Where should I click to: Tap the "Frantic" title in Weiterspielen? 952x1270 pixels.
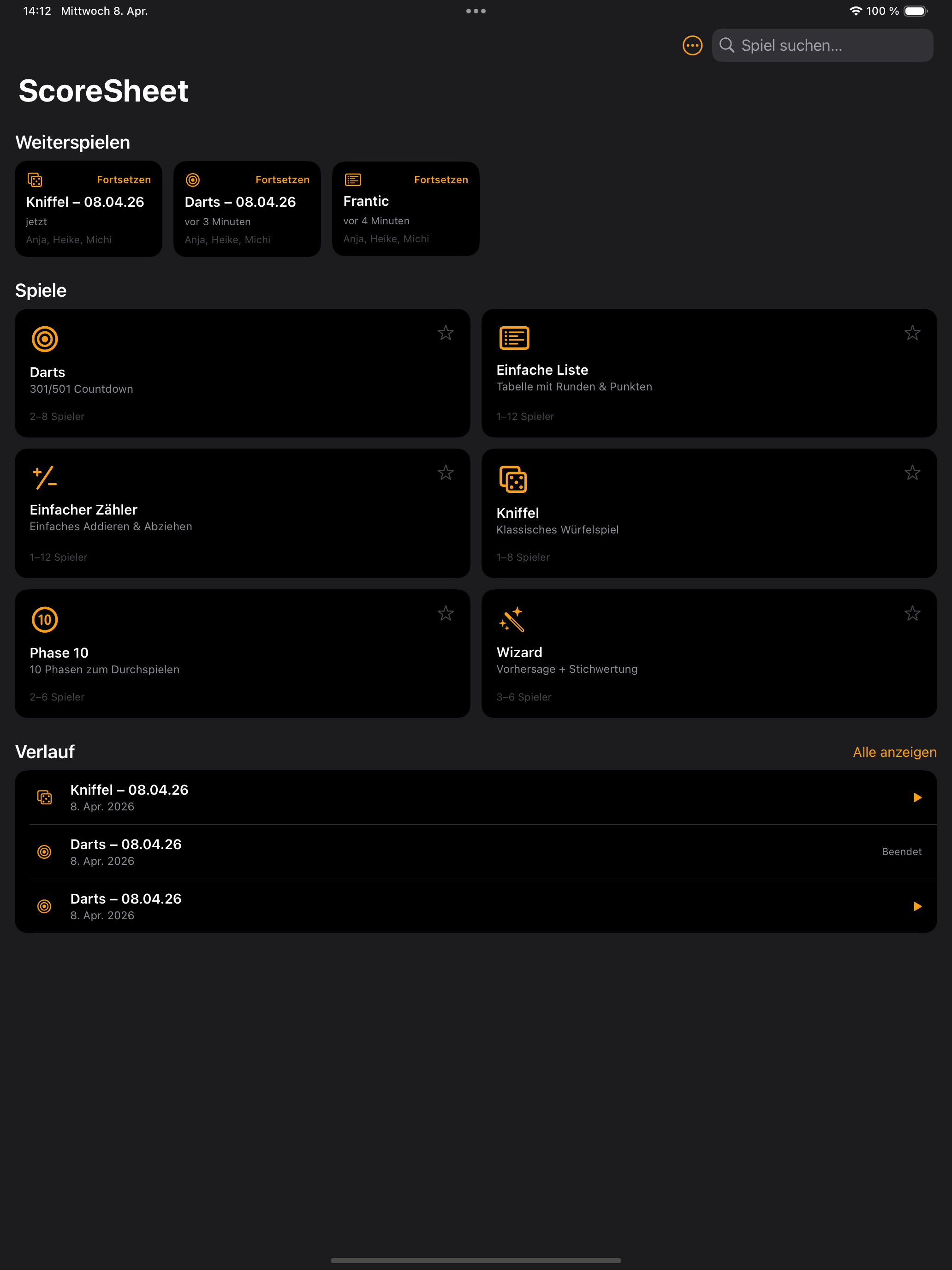pos(366,201)
